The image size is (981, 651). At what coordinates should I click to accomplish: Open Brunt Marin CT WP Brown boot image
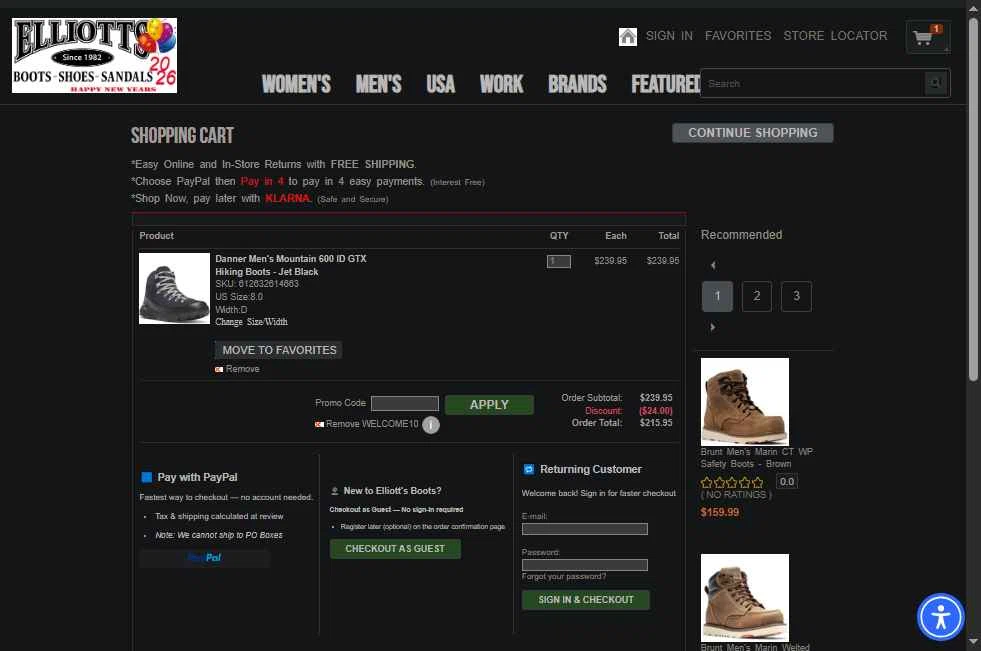[x=745, y=401]
